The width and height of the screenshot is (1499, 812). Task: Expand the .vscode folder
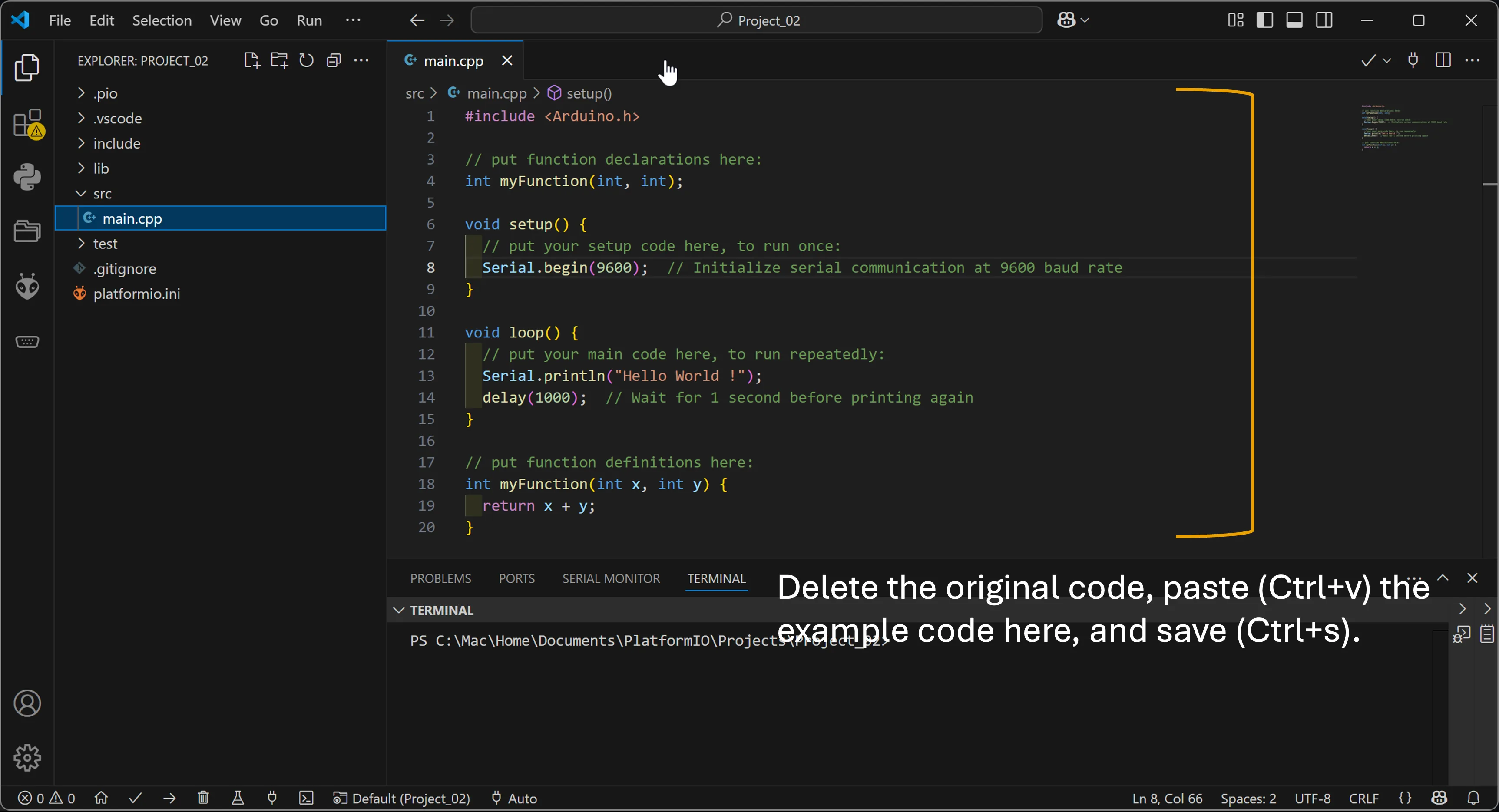220,118
